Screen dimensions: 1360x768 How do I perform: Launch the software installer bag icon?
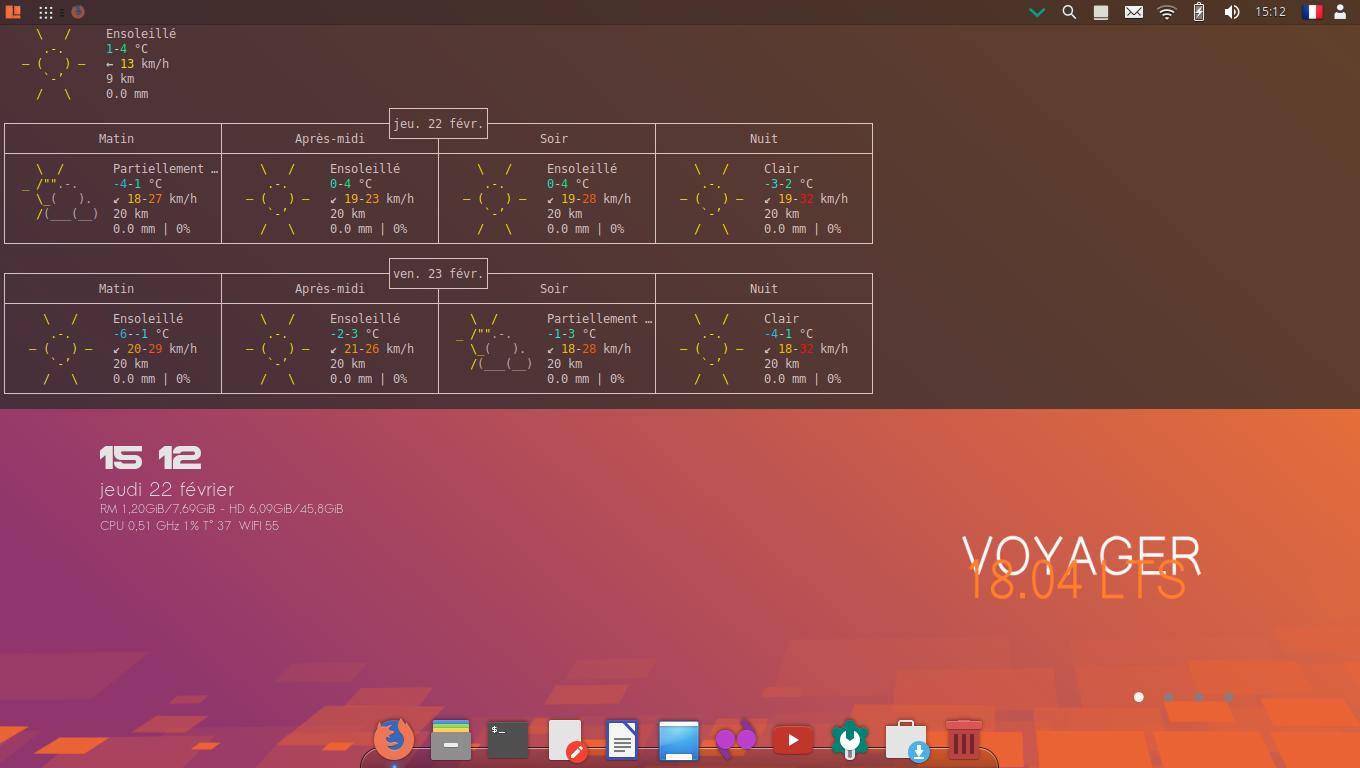click(x=907, y=741)
